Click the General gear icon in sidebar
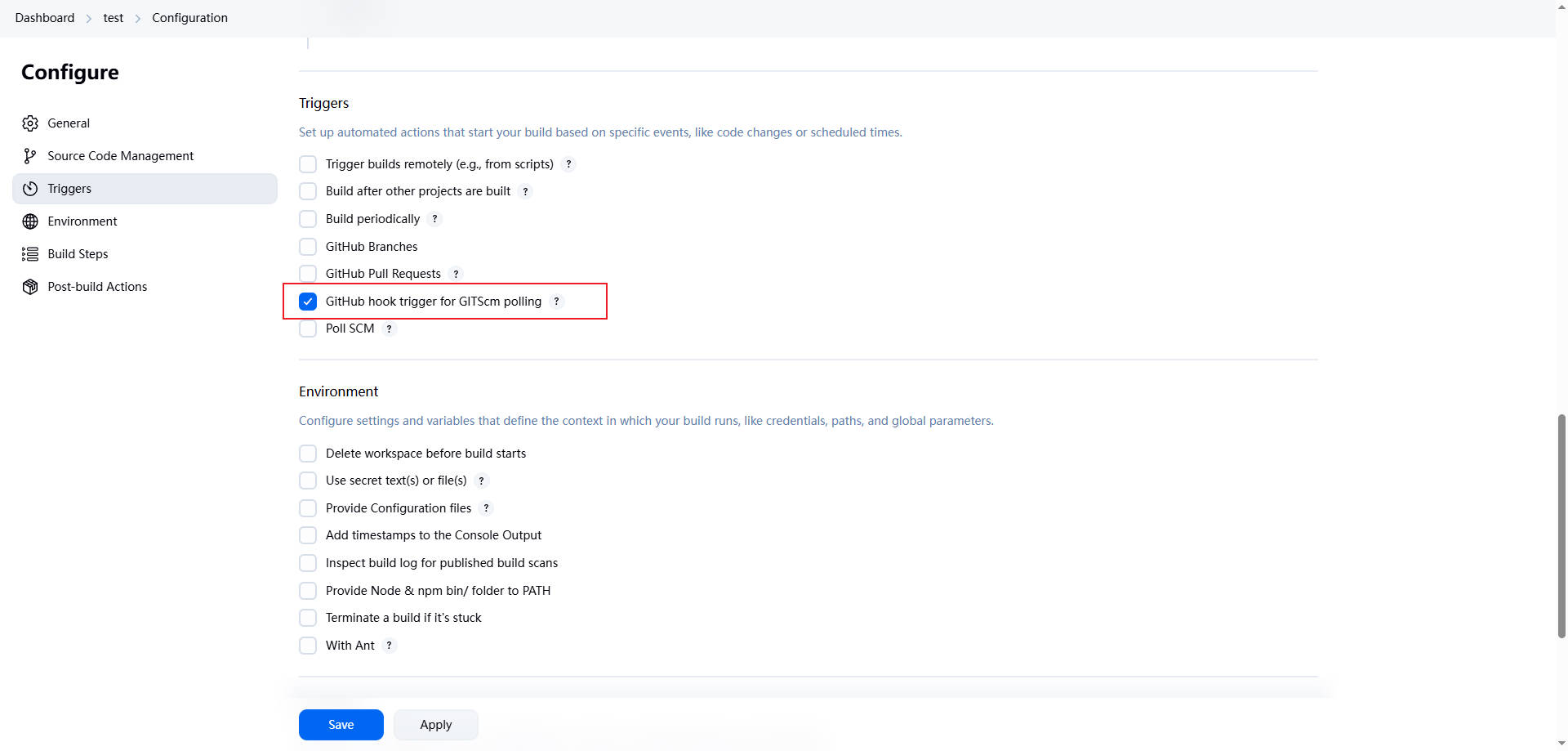The width and height of the screenshot is (1568, 751). tap(30, 123)
